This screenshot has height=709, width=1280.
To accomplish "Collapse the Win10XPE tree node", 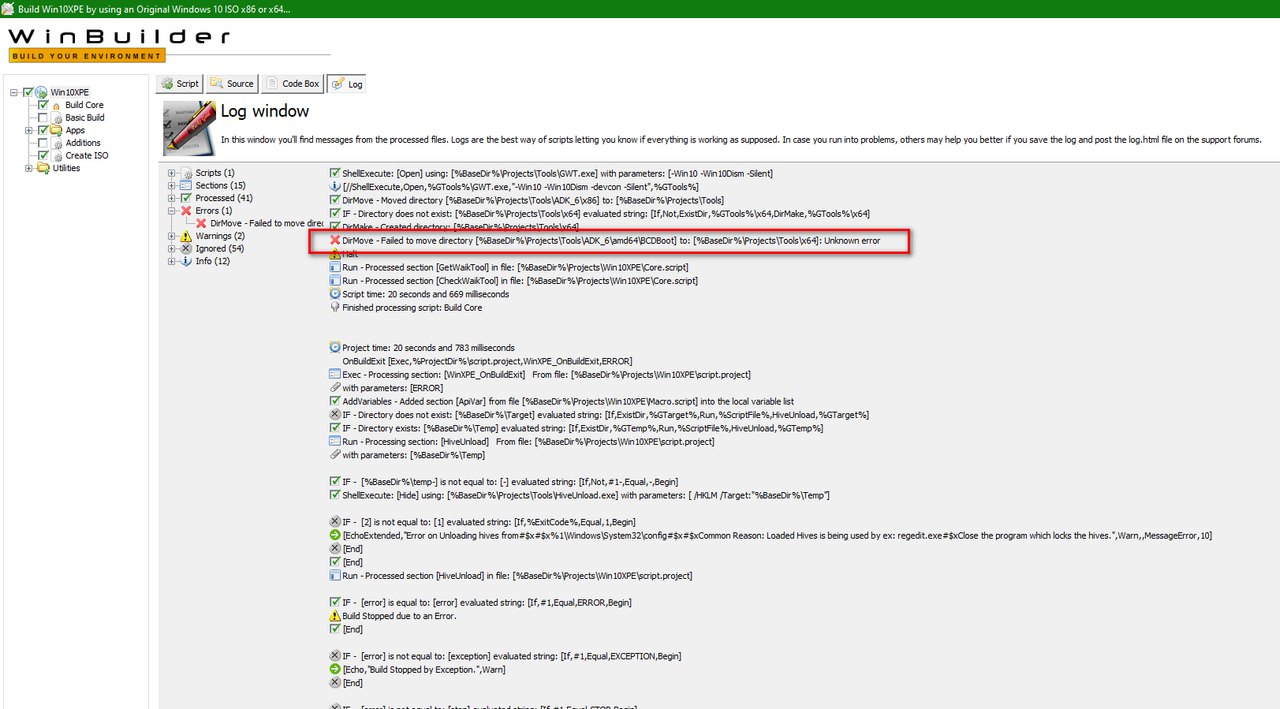I will [x=15, y=92].
